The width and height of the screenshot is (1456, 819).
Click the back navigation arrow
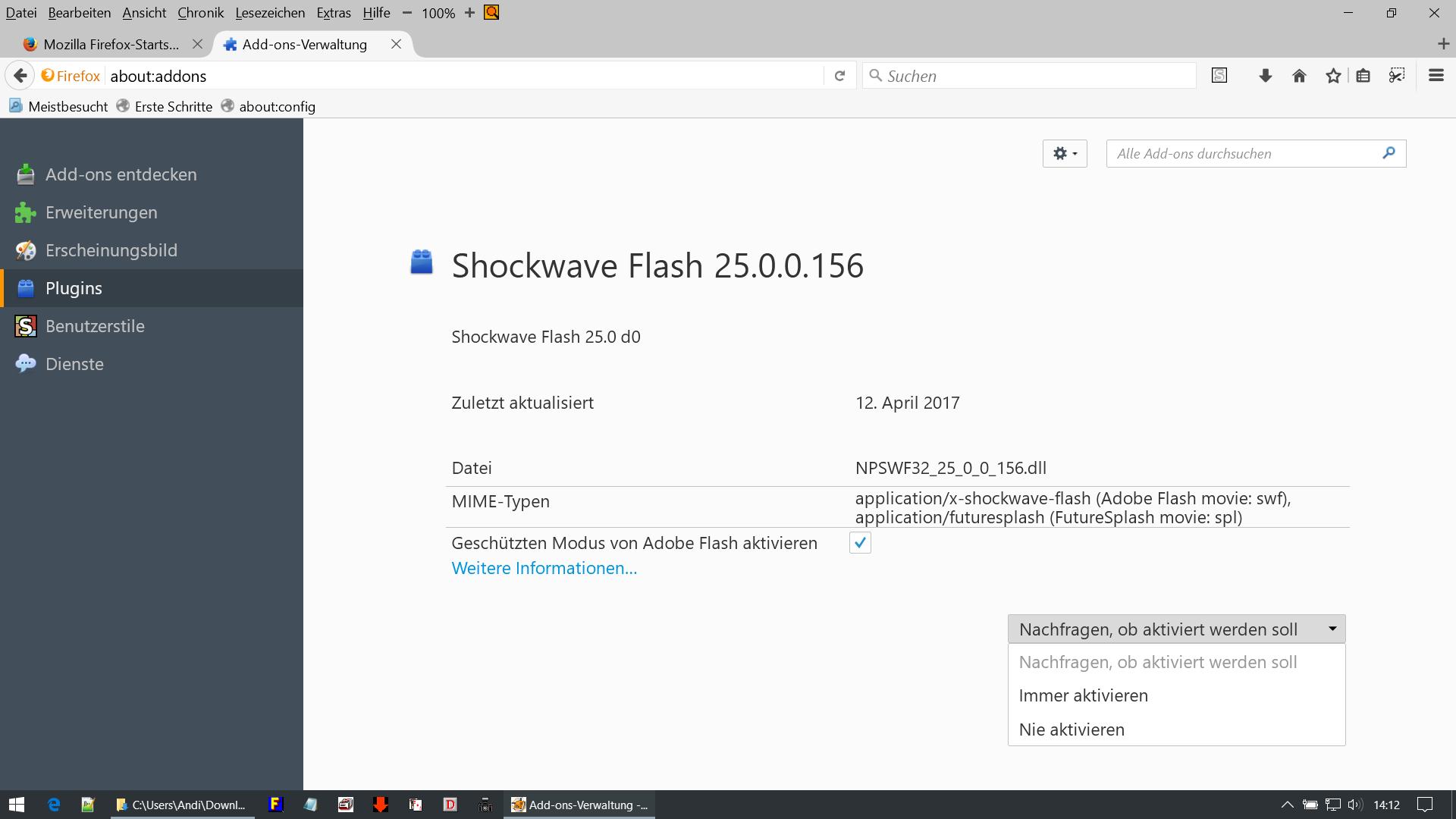[20, 76]
